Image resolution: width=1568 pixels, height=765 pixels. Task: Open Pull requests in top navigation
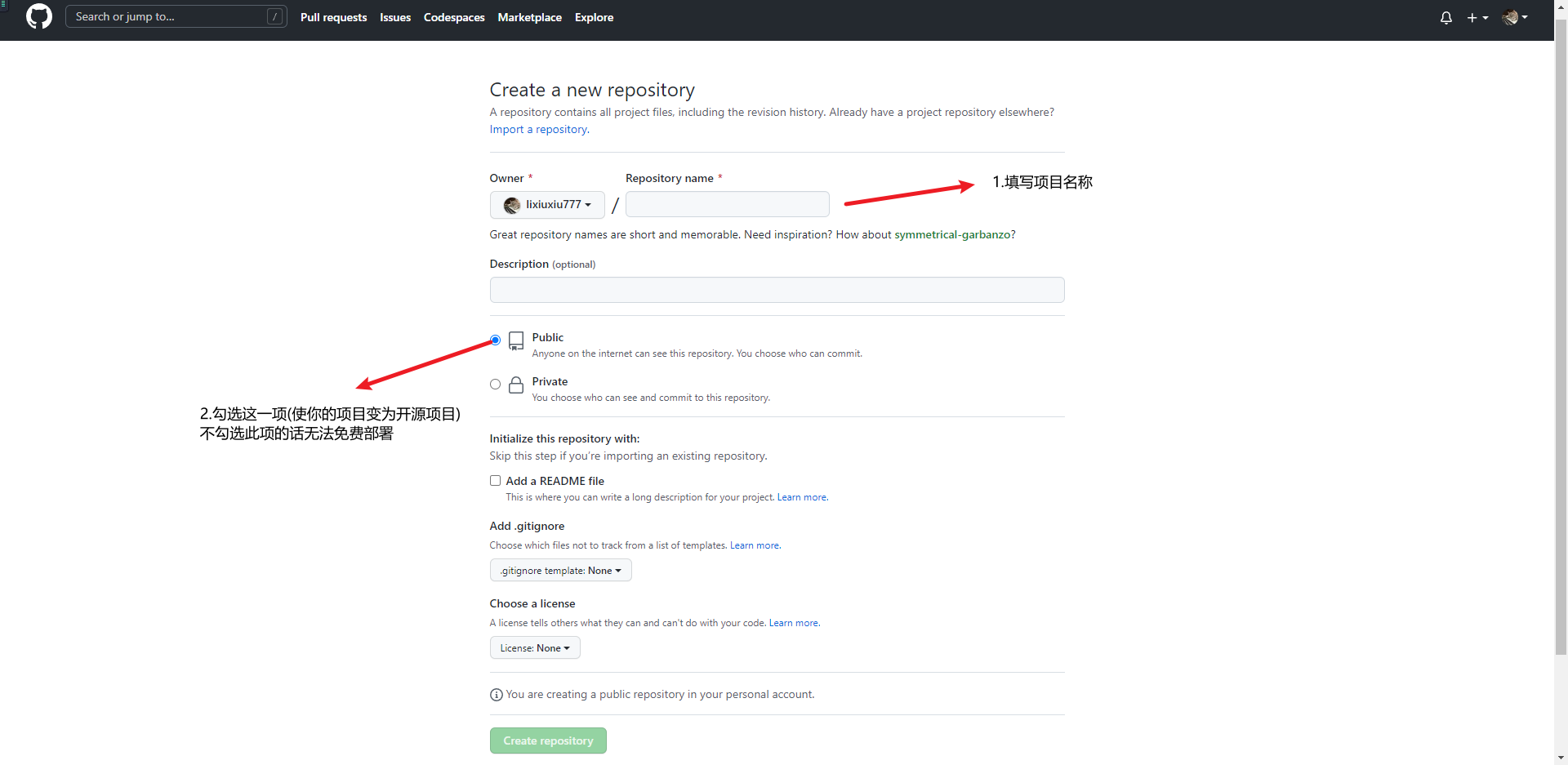point(333,17)
